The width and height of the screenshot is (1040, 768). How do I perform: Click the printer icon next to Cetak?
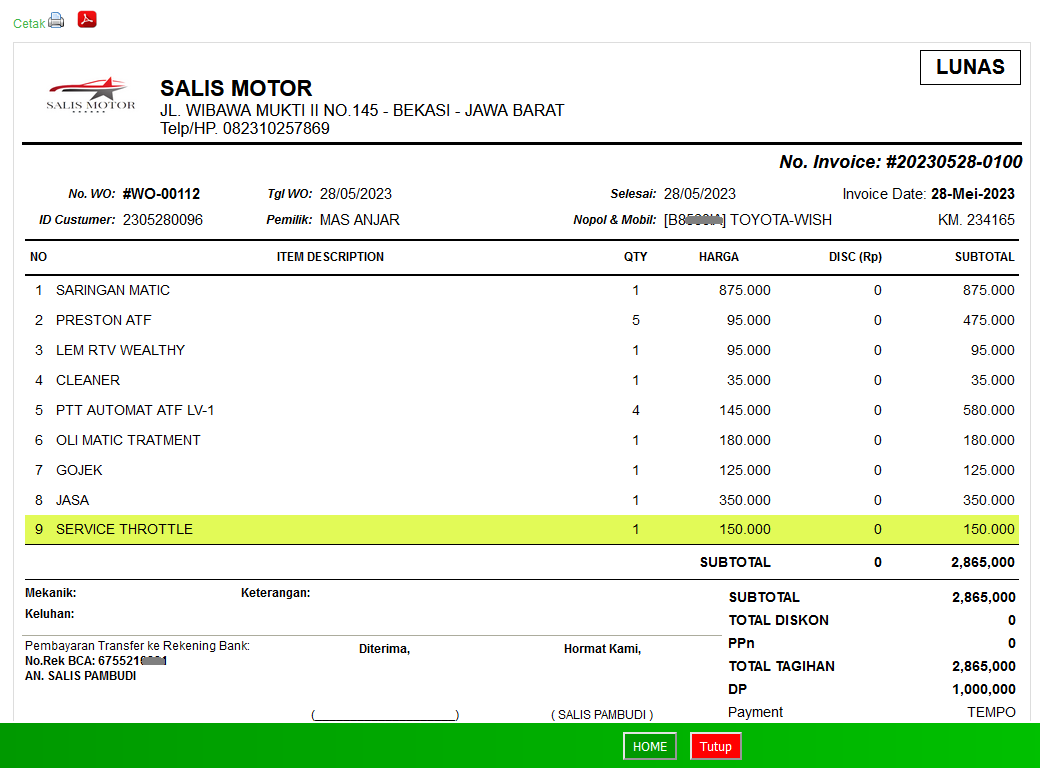pyautogui.click(x=56, y=20)
